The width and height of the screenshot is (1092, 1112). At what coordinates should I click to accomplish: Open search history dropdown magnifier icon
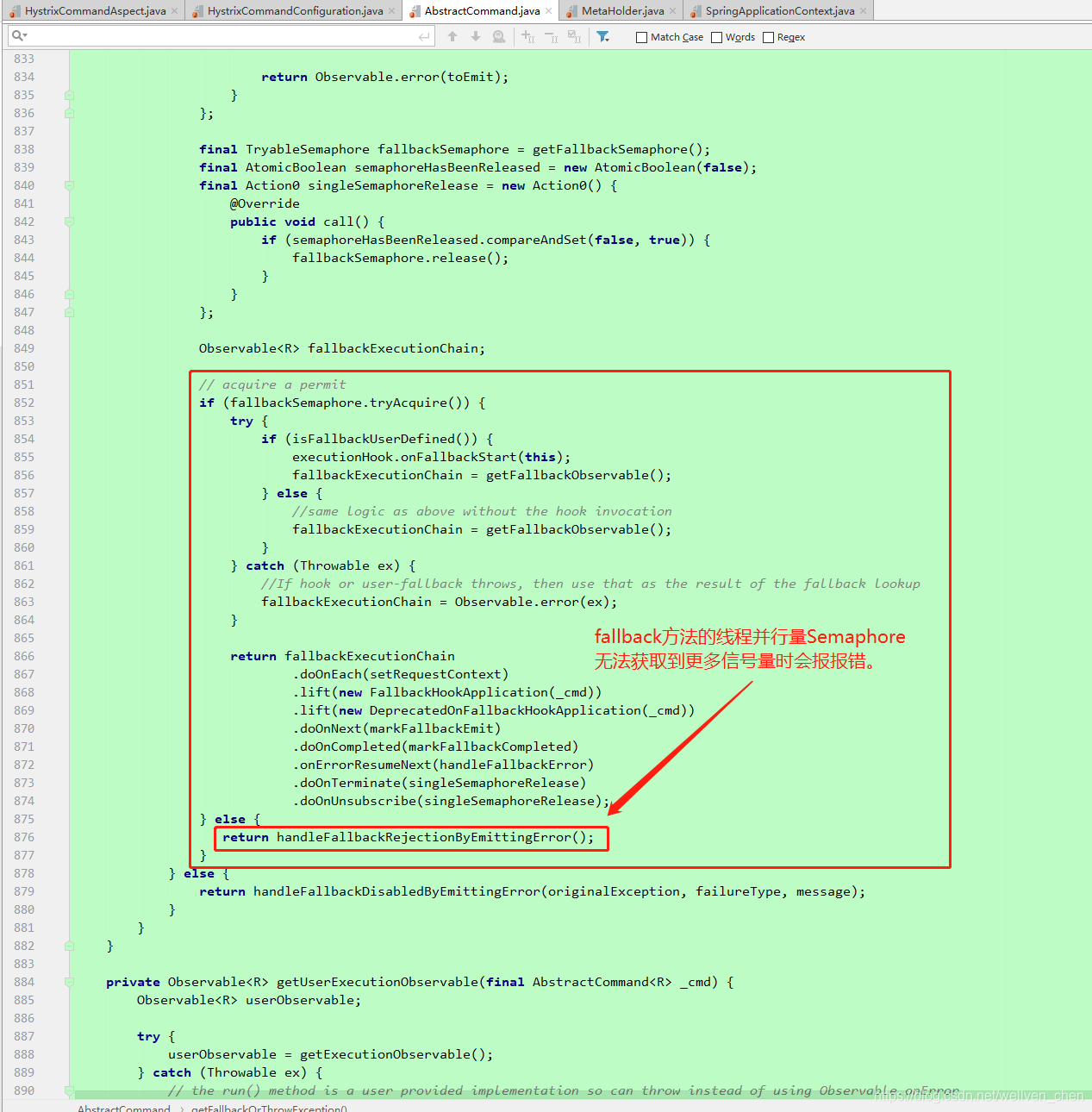click(19, 36)
